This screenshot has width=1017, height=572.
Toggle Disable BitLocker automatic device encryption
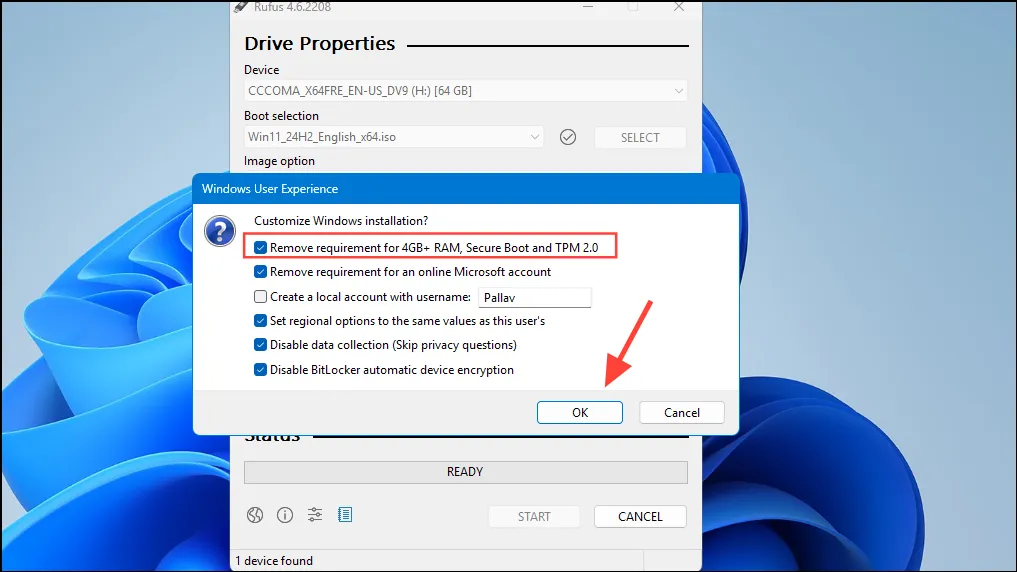point(260,370)
